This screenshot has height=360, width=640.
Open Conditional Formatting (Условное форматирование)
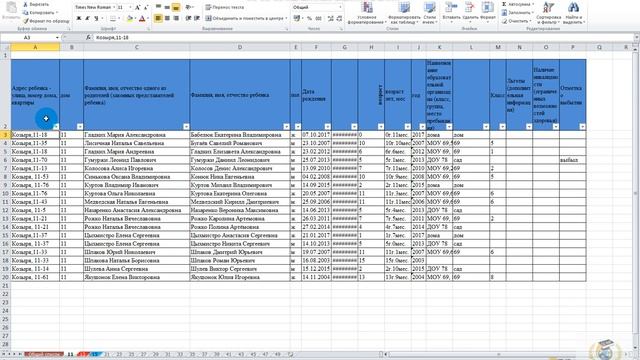pyautogui.click(x=367, y=13)
